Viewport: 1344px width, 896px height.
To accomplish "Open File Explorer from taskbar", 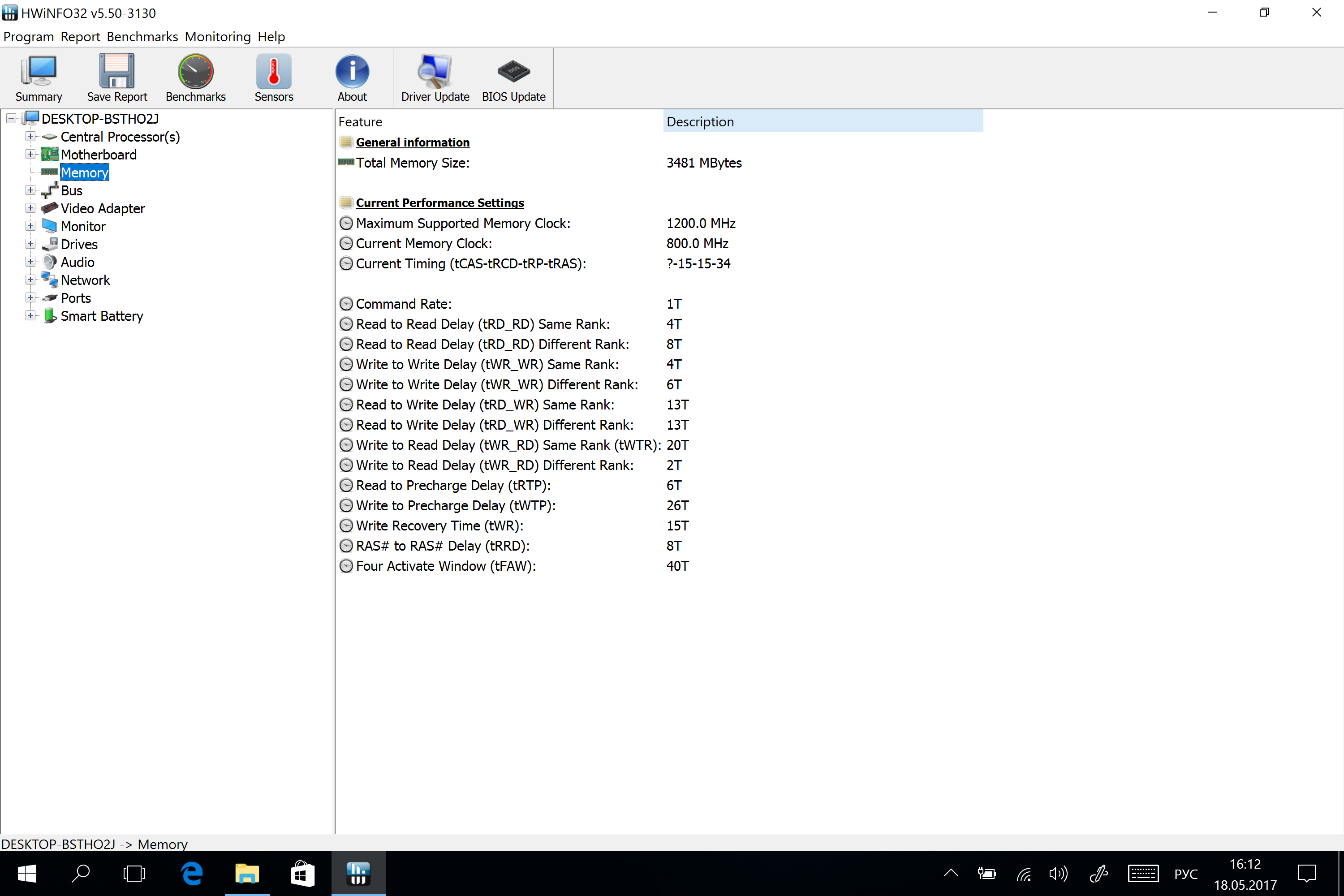I will click(x=247, y=874).
